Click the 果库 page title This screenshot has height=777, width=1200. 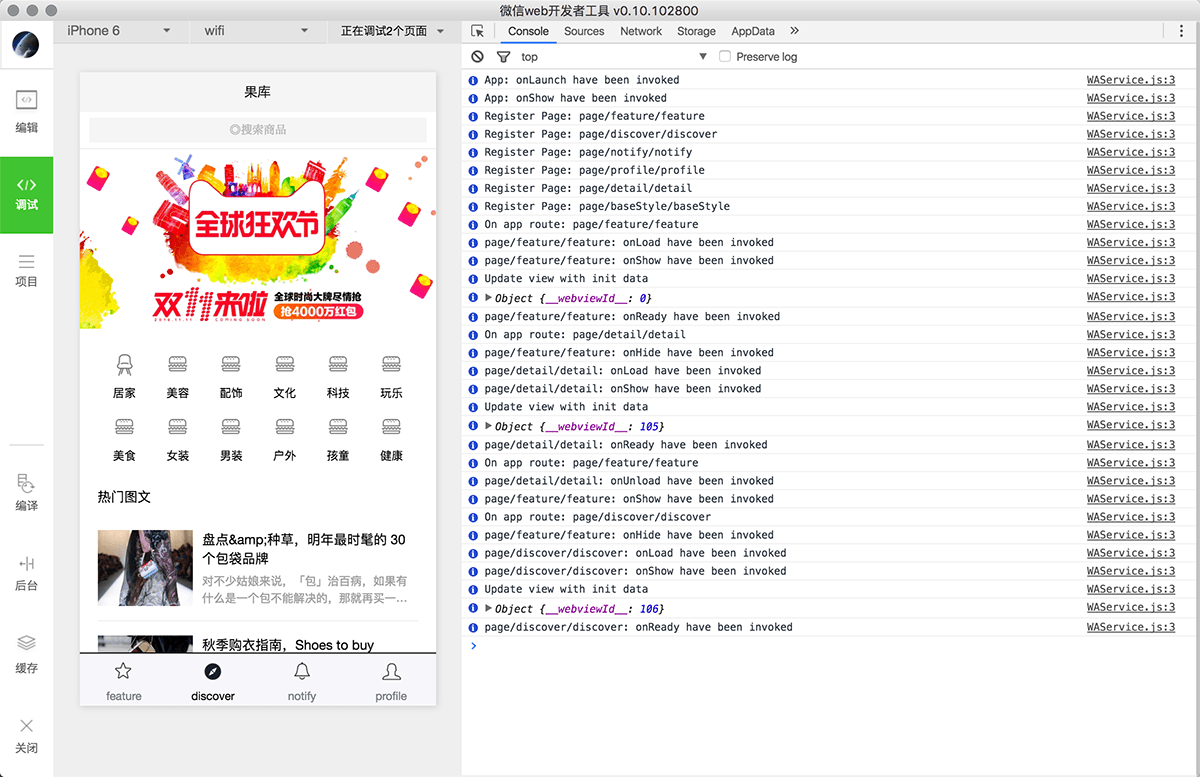click(x=258, y=92)
